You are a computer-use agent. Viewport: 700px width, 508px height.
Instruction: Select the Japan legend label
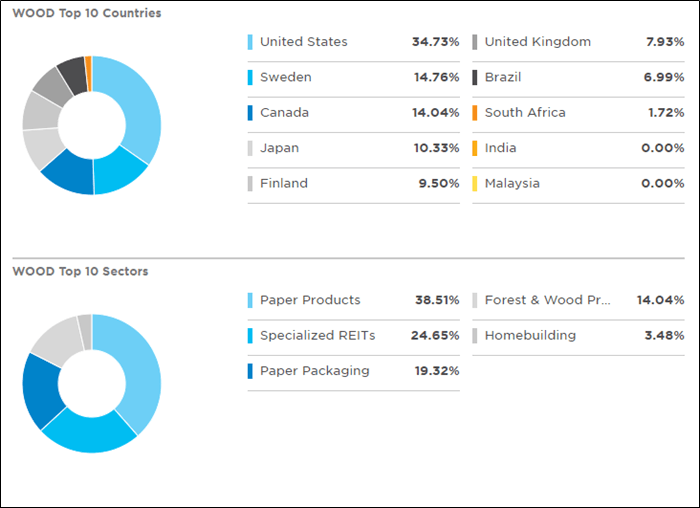tap(279, 148)
